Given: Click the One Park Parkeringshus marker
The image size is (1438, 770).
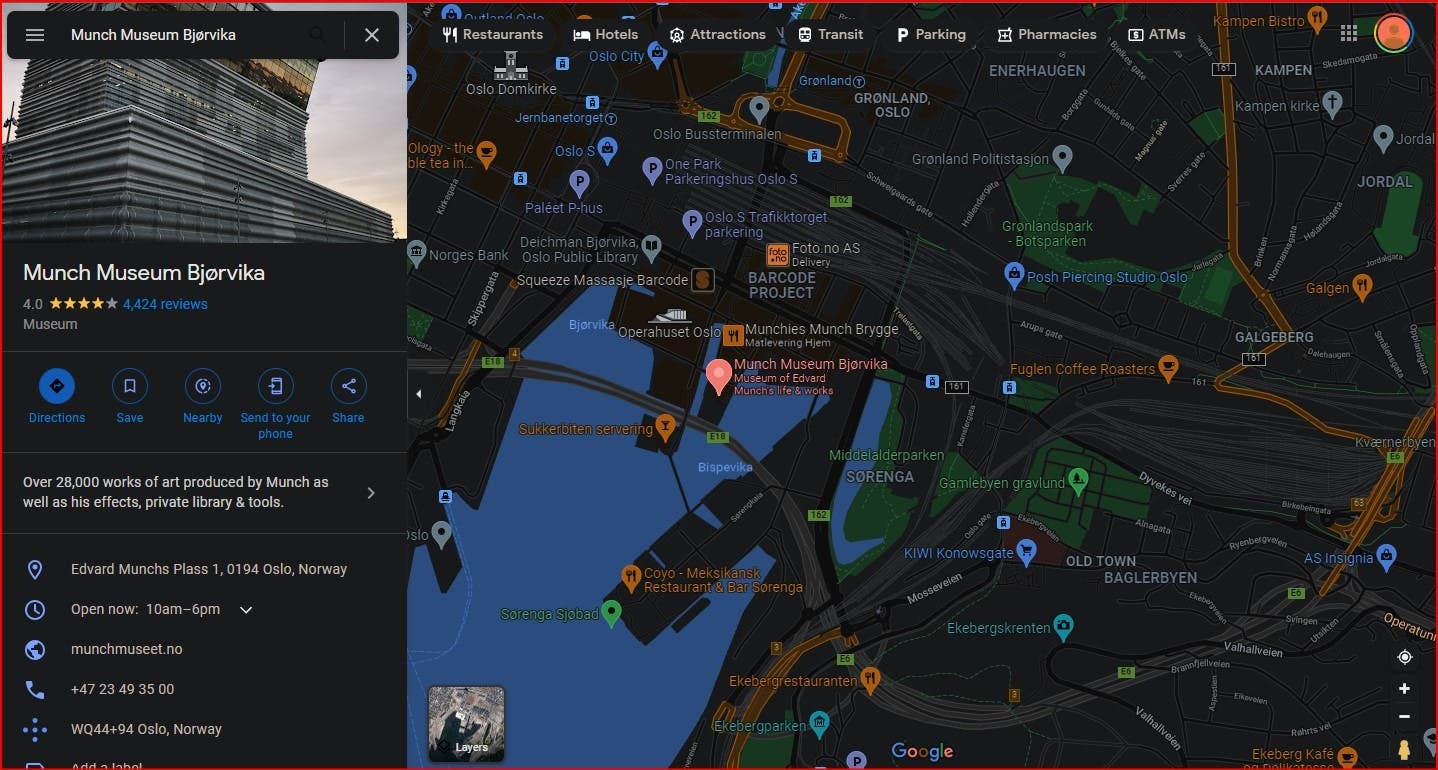Looking at the screenshot, I should click(652, 170).
